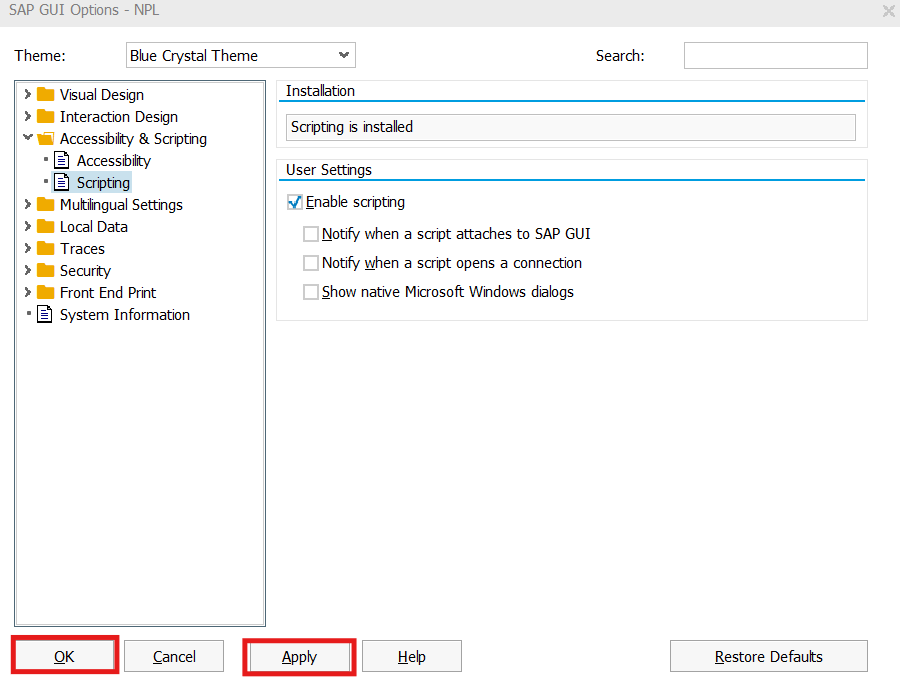Expand the Multilingual Settings node arrow
The height and width of the screenshot is (697, 900).
tap(27, 204)
